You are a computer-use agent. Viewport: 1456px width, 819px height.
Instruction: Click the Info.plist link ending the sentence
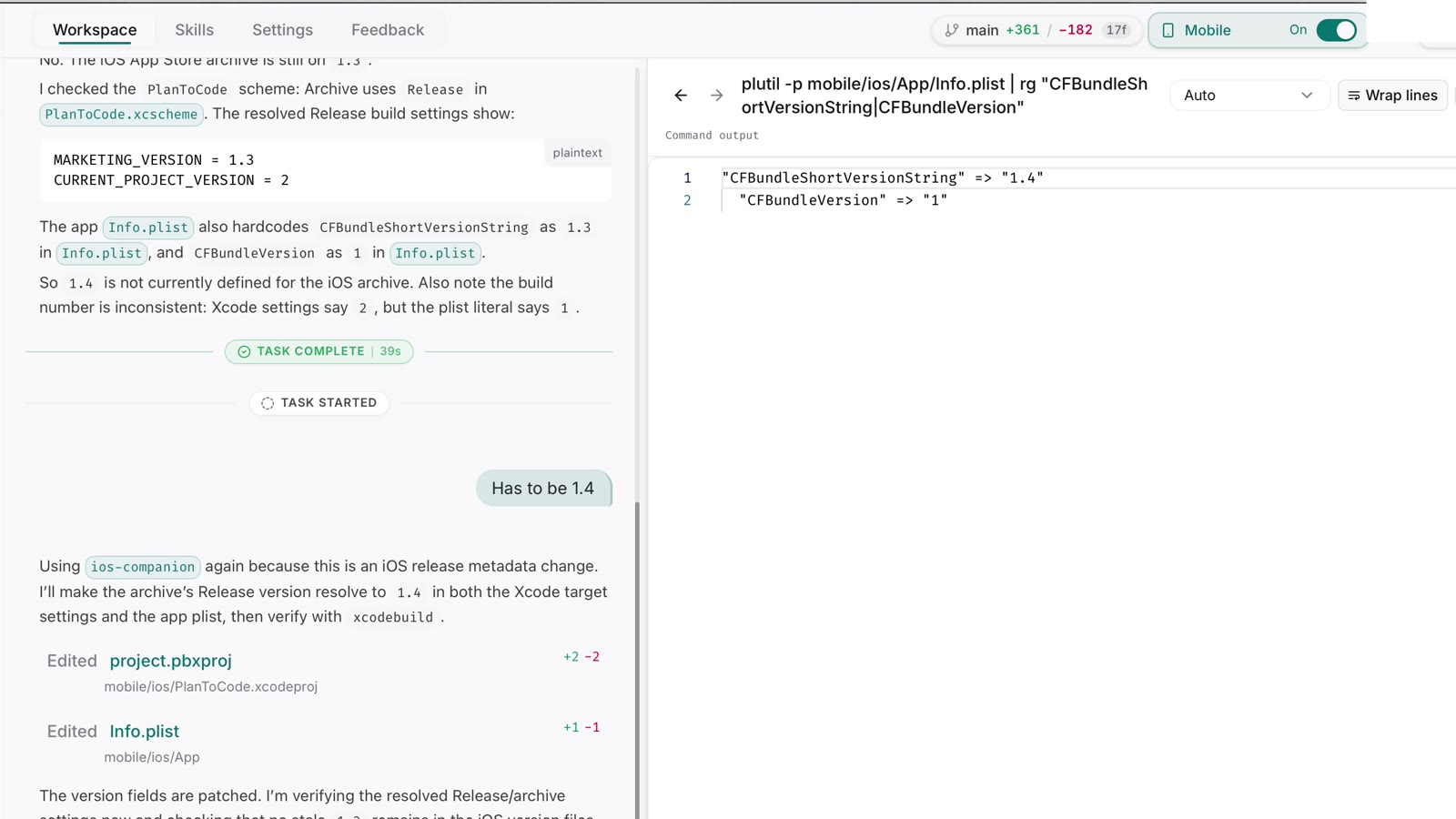tap(435, 253)
